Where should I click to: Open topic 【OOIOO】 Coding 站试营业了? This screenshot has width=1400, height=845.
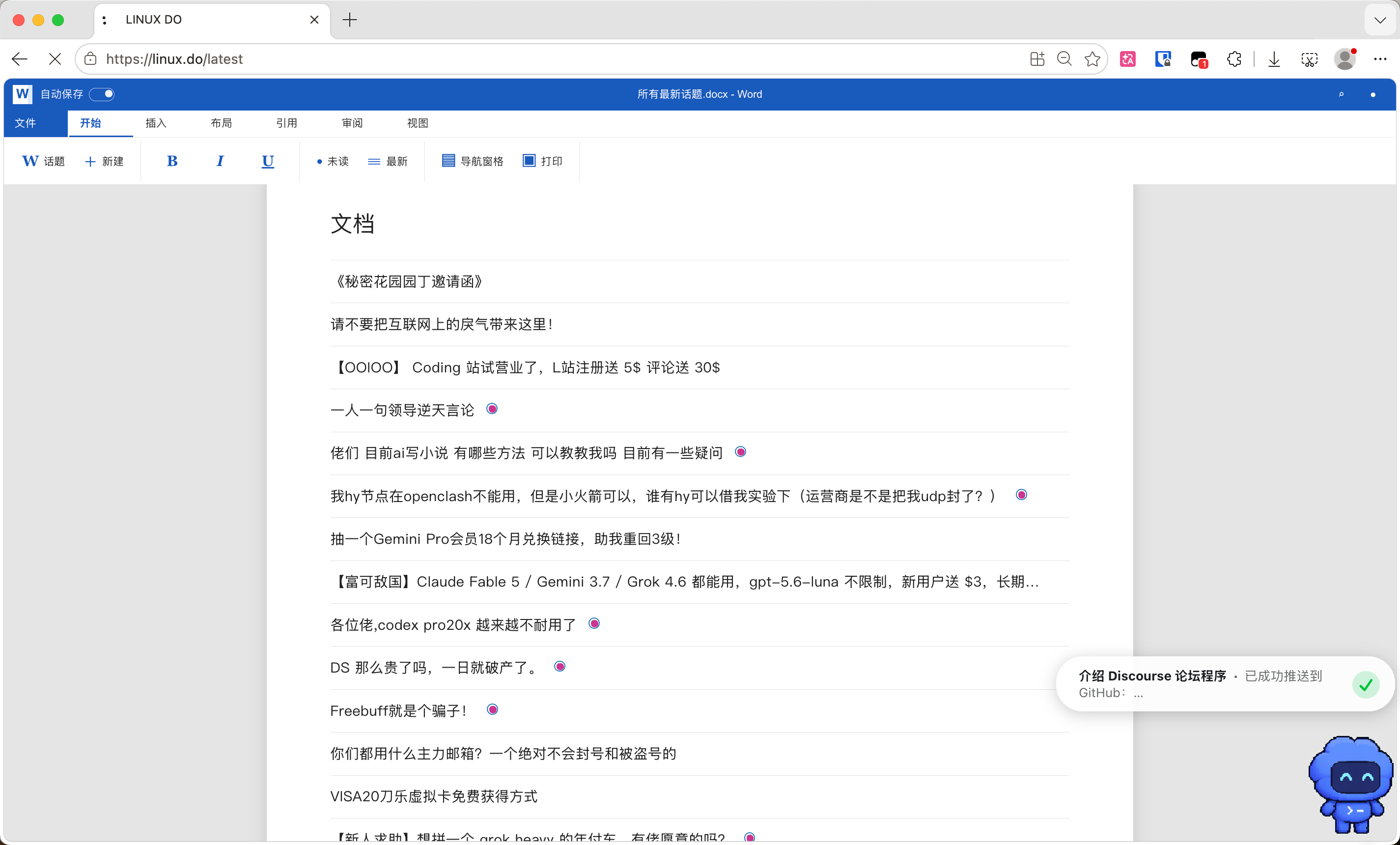pyautogui.click(x=525, y=367)
